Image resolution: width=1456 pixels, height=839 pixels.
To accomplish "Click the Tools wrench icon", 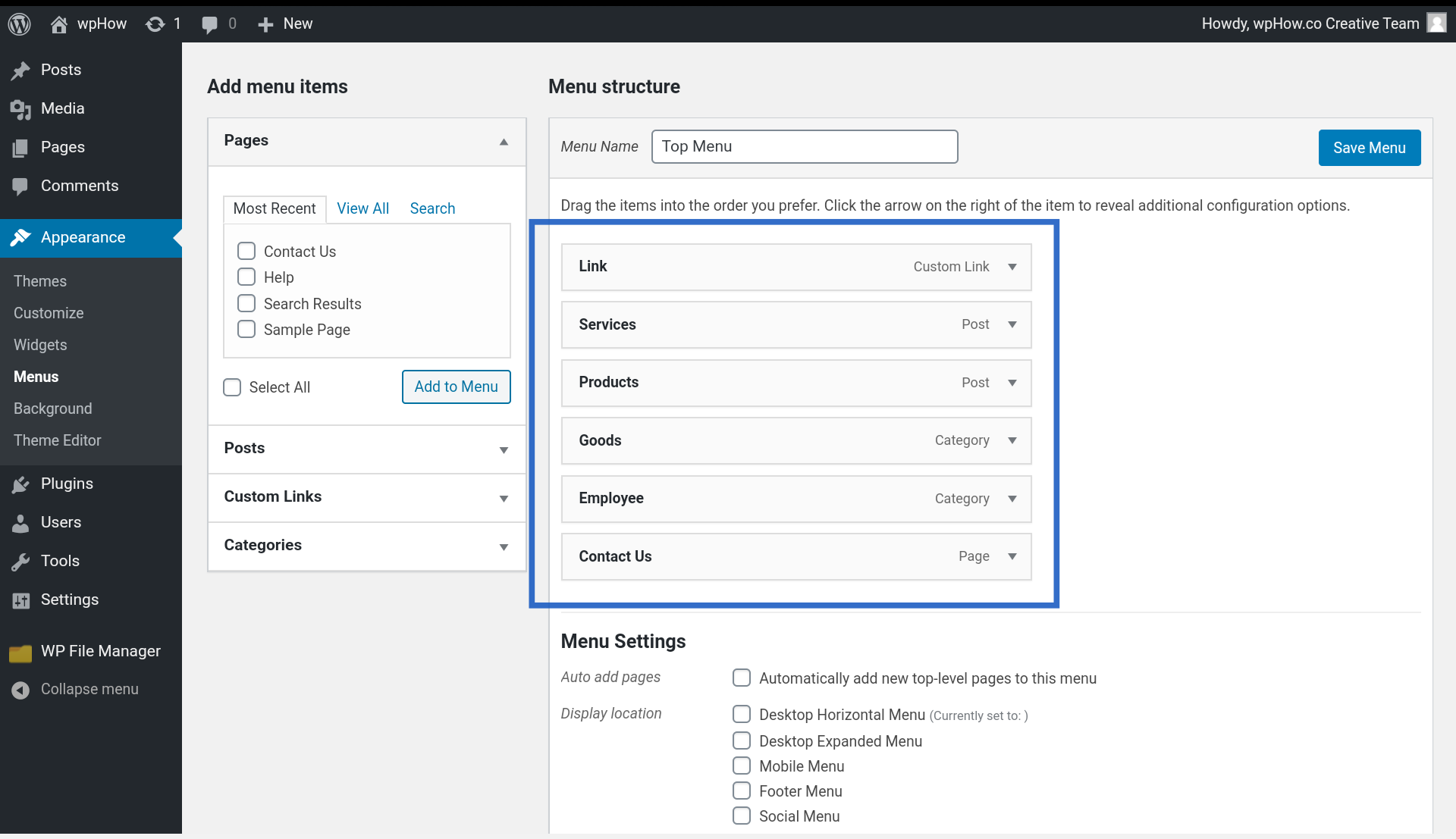I will click(x=20, y=561).
